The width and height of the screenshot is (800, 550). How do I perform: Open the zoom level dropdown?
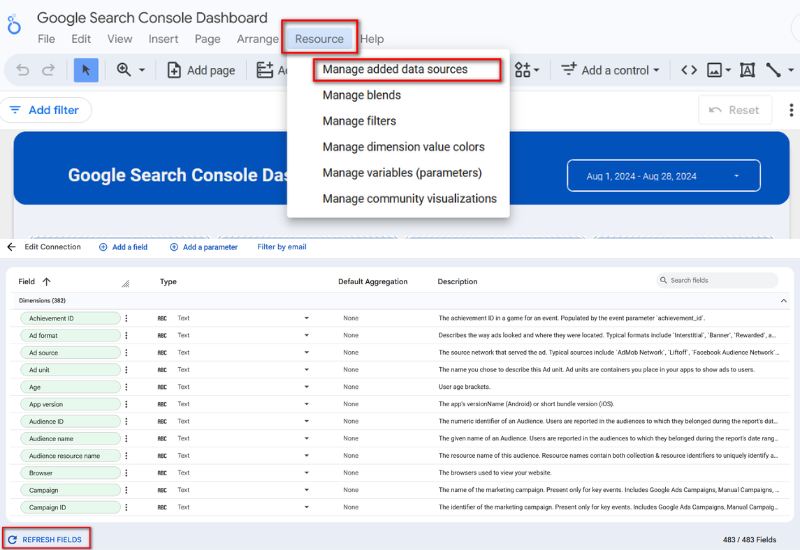[x=131, y=70]
